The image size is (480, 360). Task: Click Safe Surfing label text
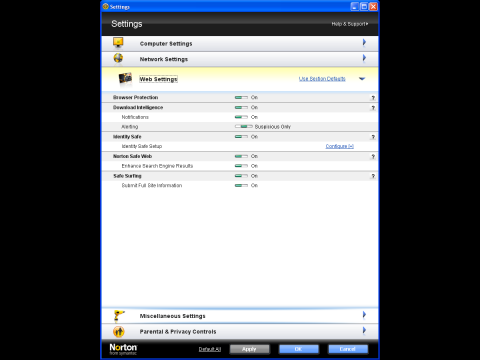tap(127, 176)
